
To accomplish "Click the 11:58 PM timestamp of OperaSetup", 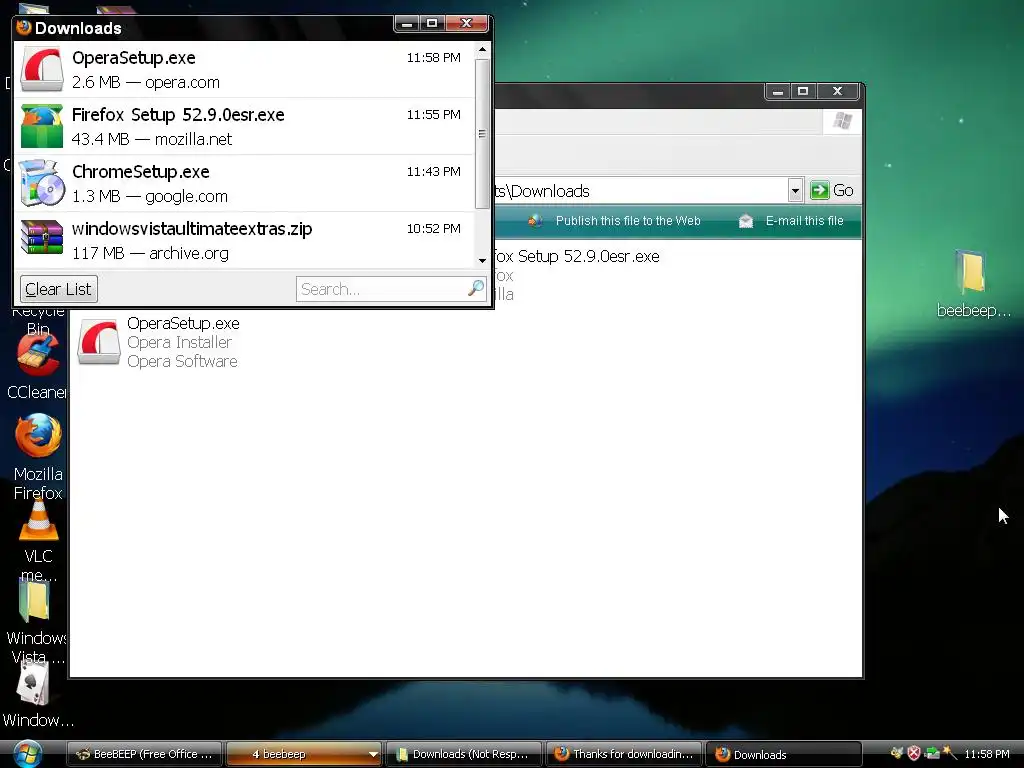I will point(434,57).
